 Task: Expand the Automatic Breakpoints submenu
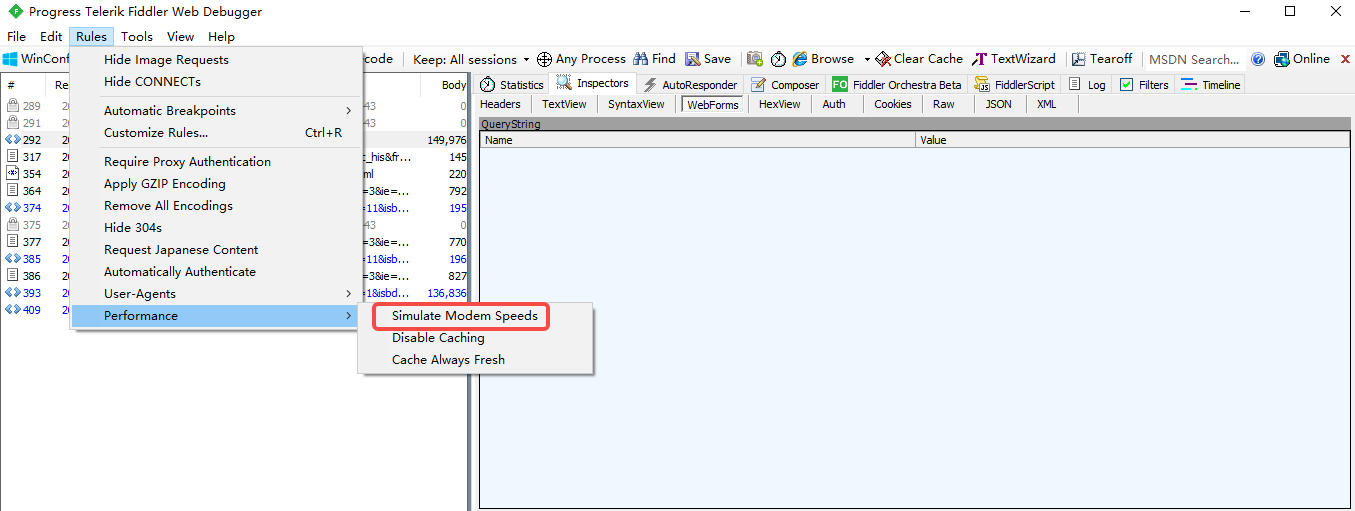tap(215, 110)
